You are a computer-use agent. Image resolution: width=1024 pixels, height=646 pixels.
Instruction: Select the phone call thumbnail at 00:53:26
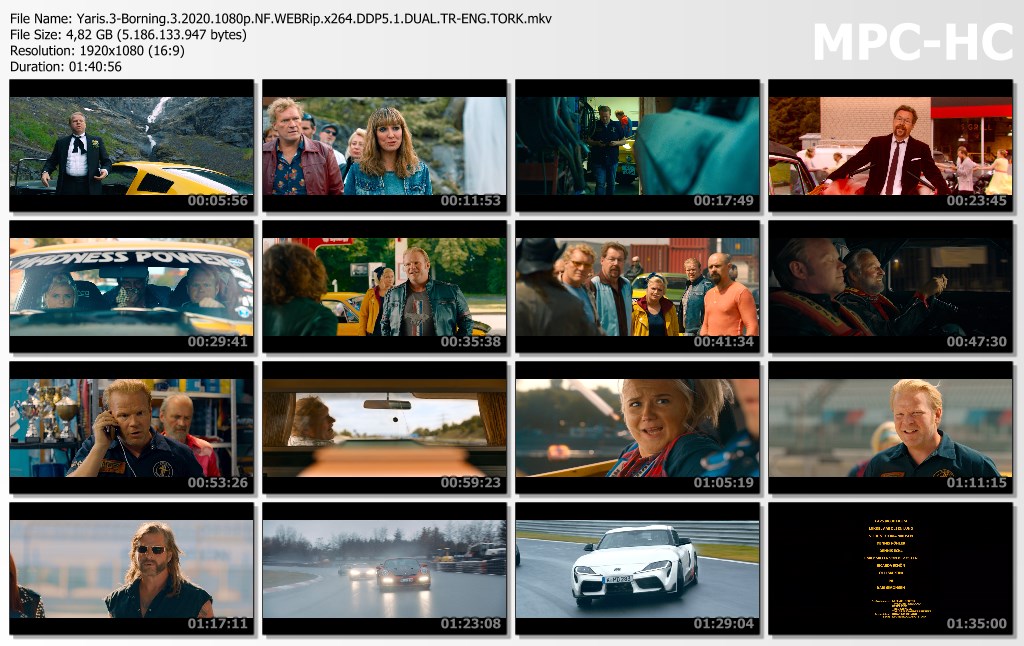[x=132, y=428]
